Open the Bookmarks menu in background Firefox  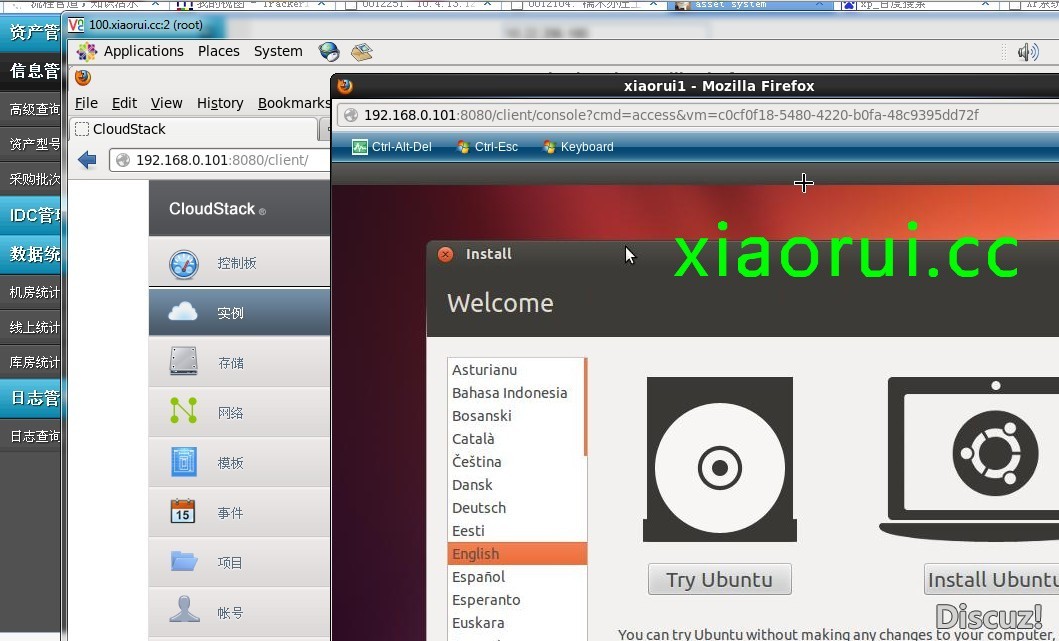(x=294, y=103)
